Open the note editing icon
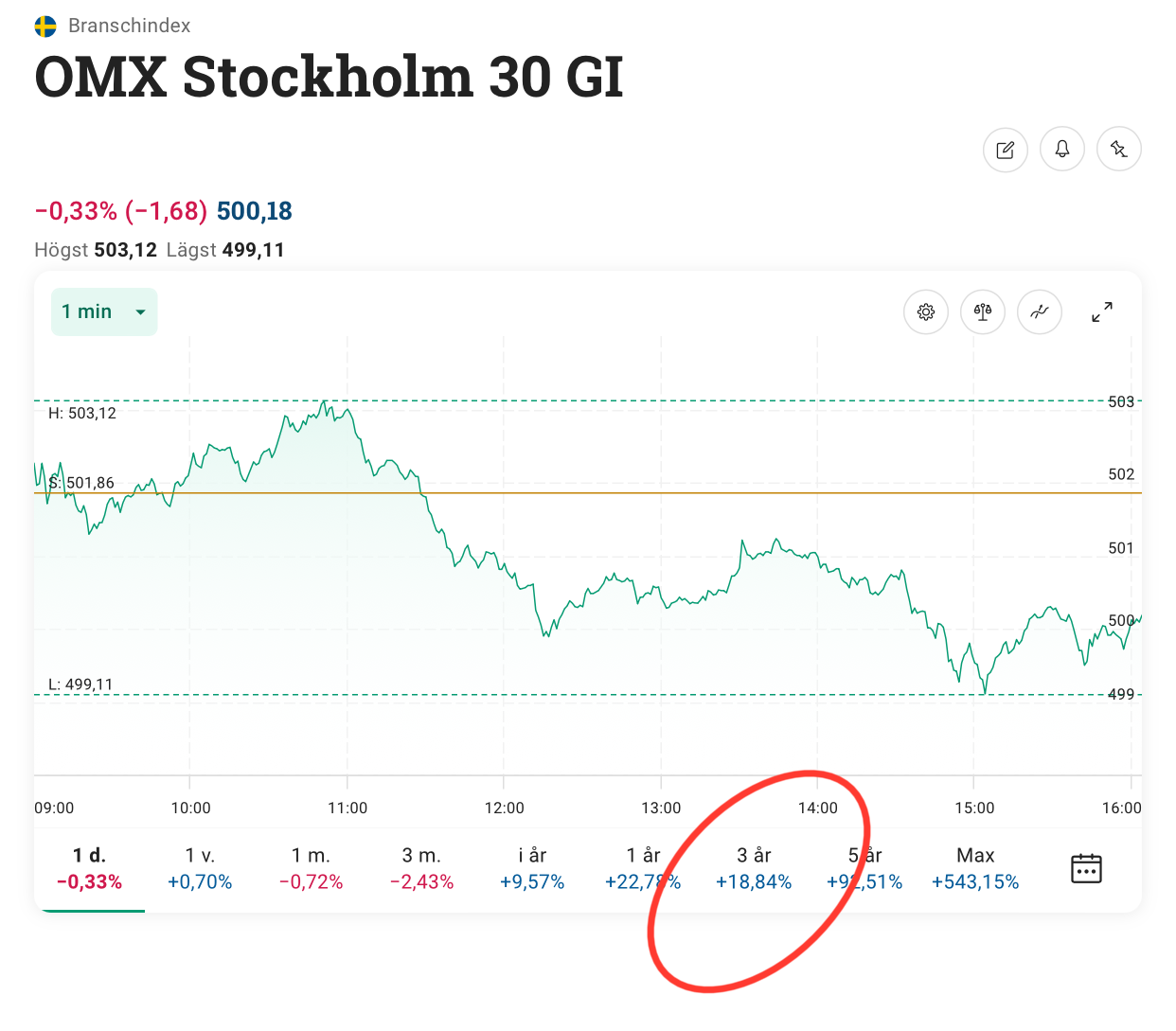Image resolution: width=1176 pixels, height=1031 pixels. click(1005, 150)
